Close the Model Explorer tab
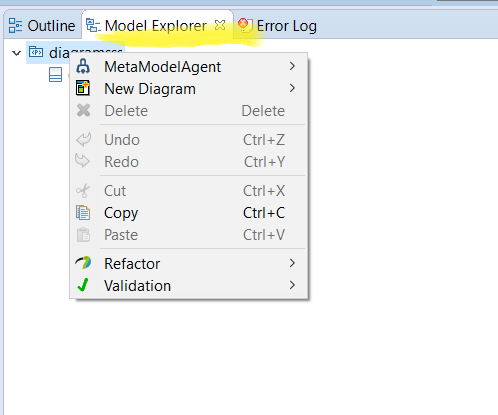This screenshot has width=498, height=415. (x=220, y=25)
